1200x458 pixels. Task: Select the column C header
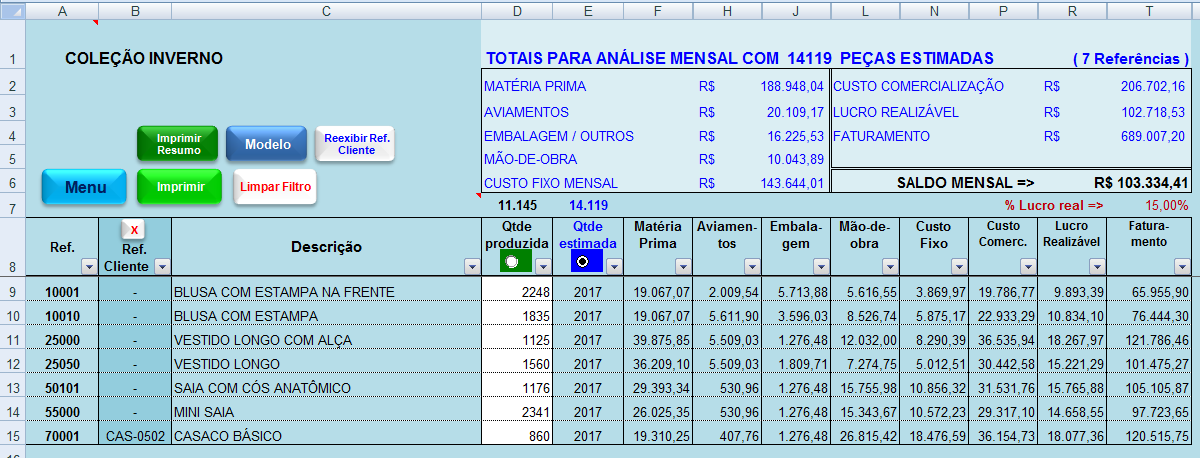click(326, 10)
